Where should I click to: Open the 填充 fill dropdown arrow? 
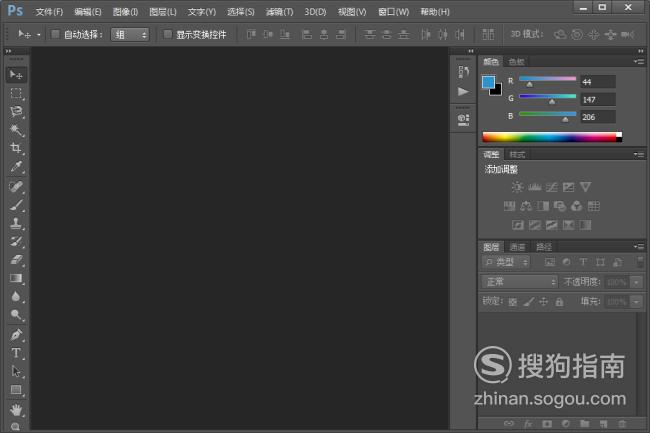(x=636, y=302)
